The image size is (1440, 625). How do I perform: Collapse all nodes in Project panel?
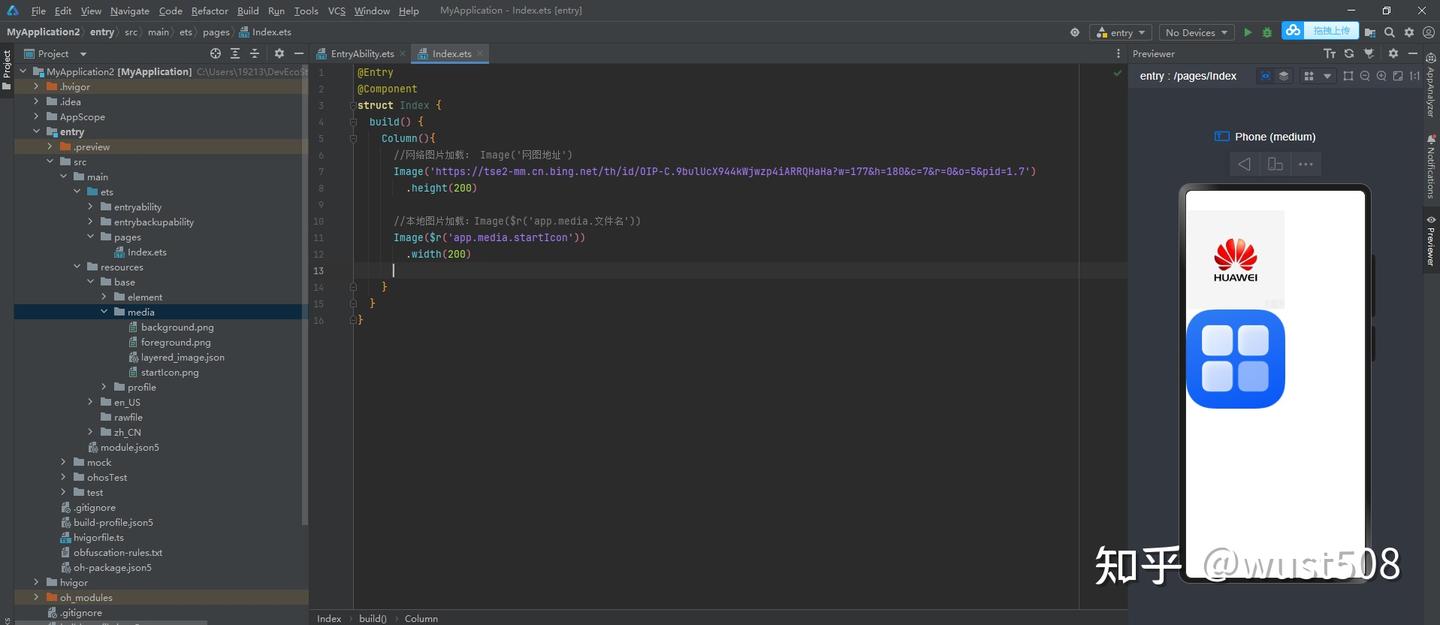[x=256, y=54]
